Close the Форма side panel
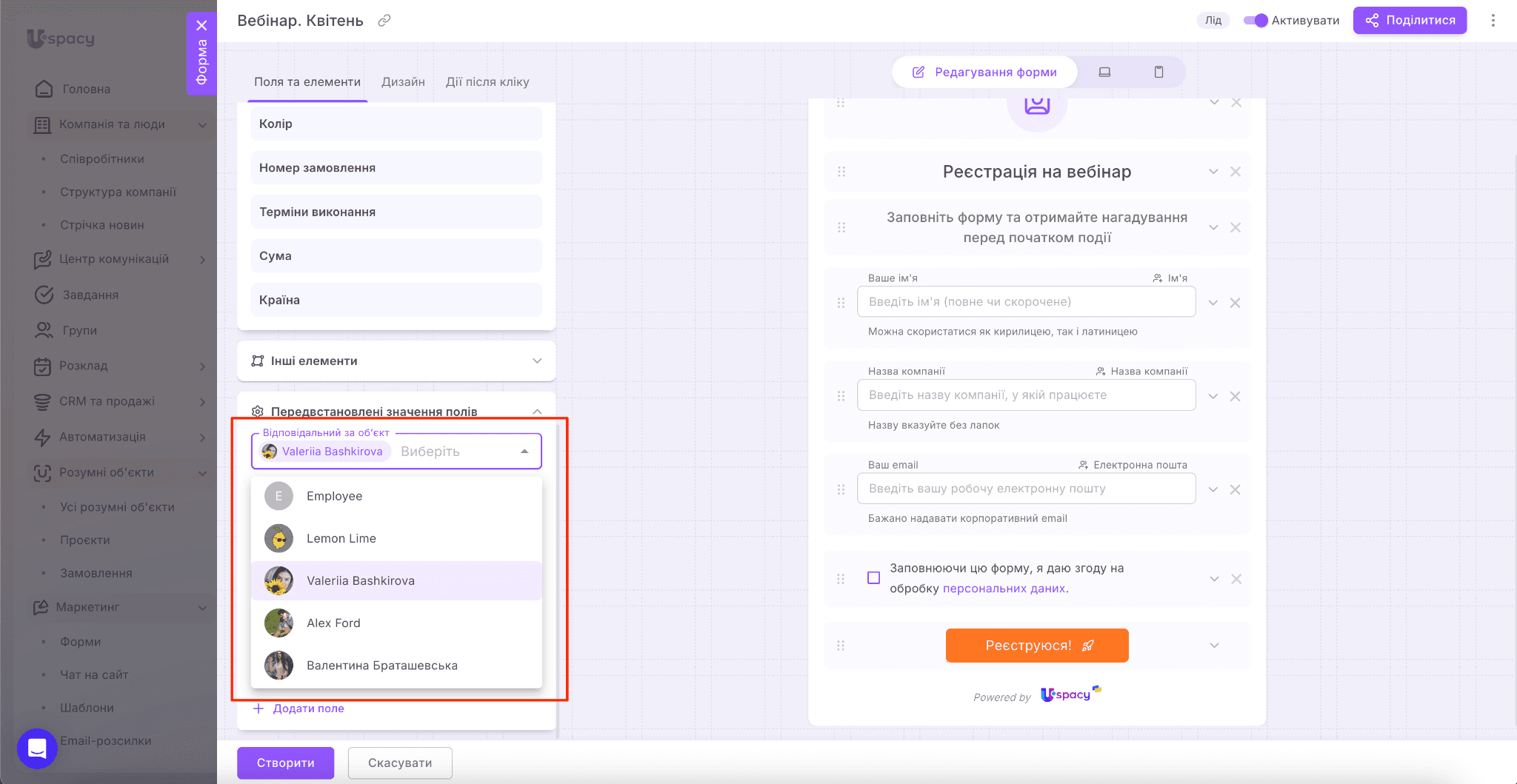Screen dimensions: 1517x784 (x=201, y=25)
